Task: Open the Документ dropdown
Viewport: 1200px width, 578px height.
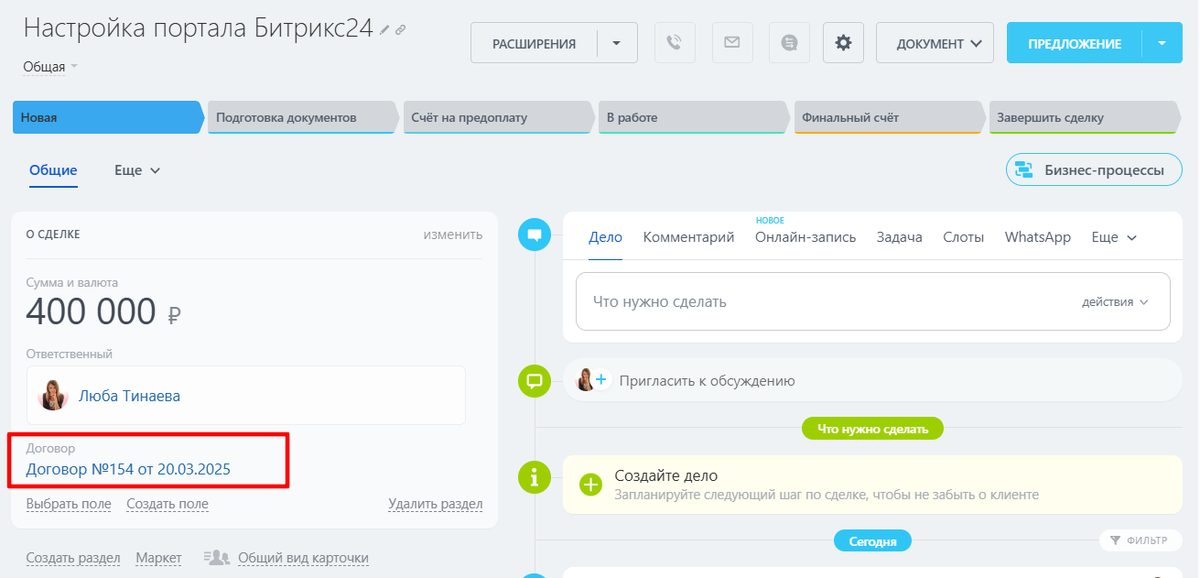Action: (935, 43)
